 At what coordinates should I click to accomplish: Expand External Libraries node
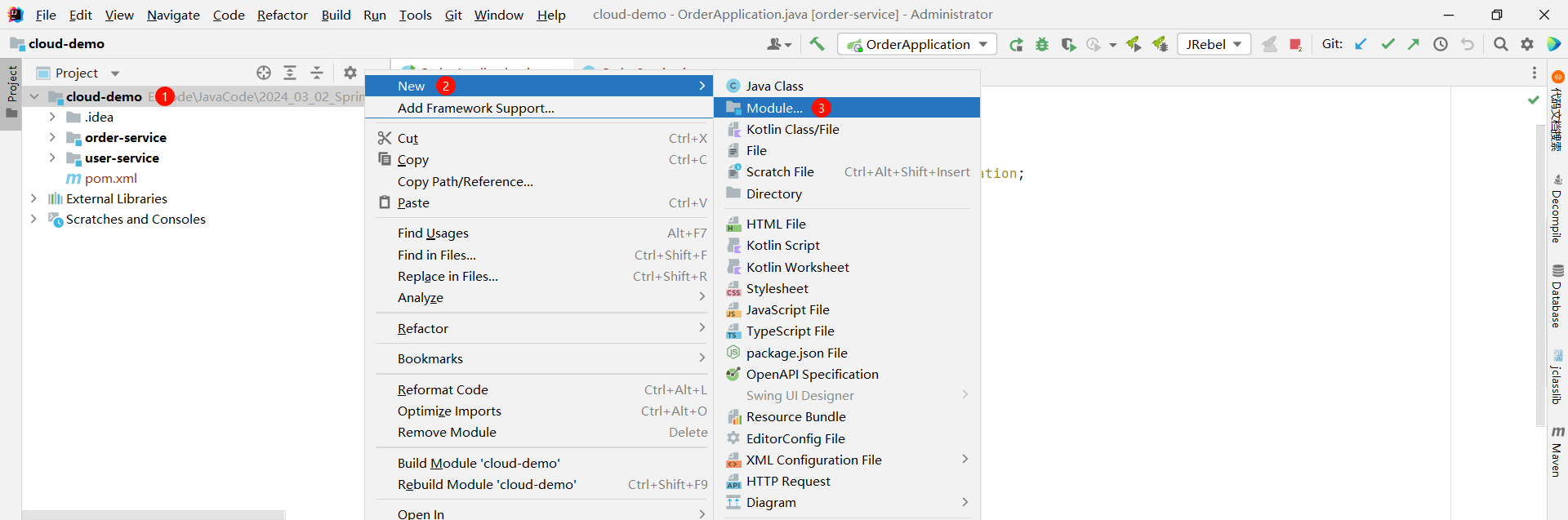(33, 198)
